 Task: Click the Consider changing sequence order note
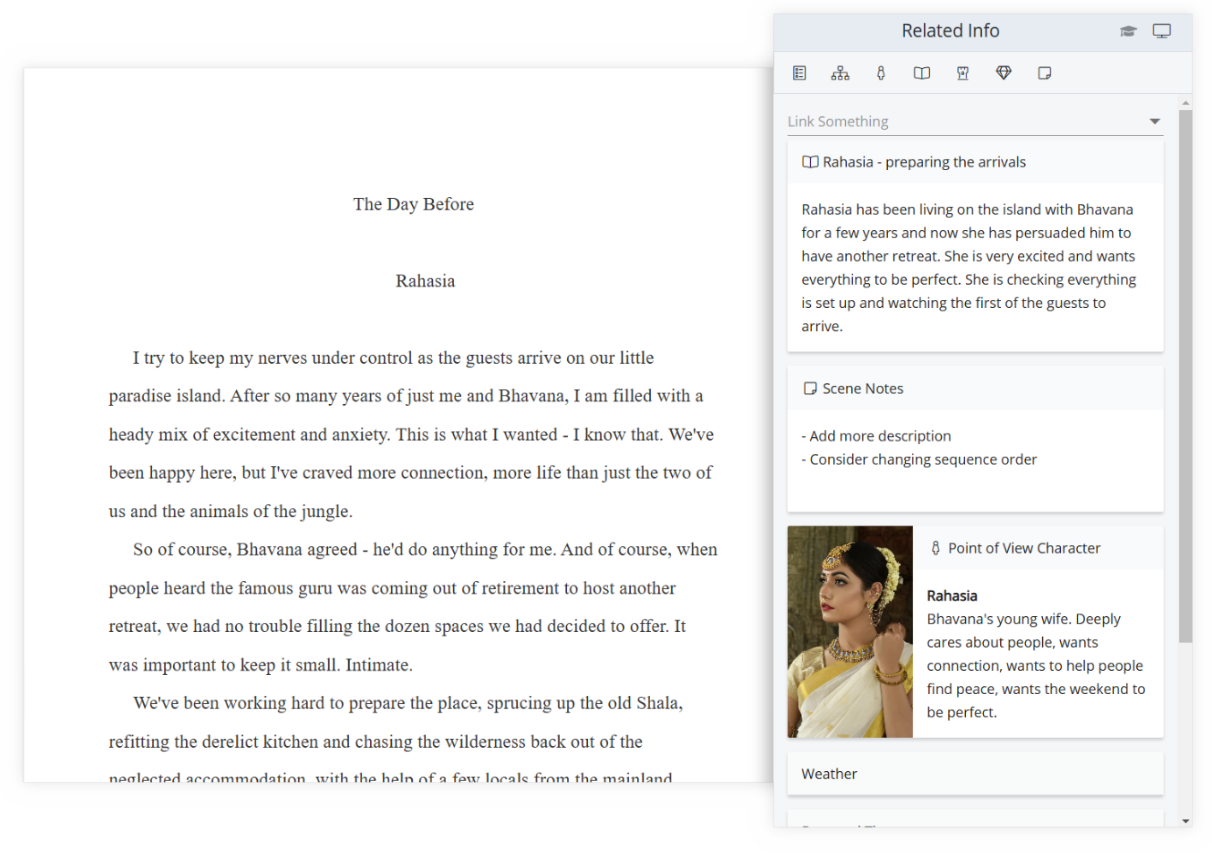[920, 459]
